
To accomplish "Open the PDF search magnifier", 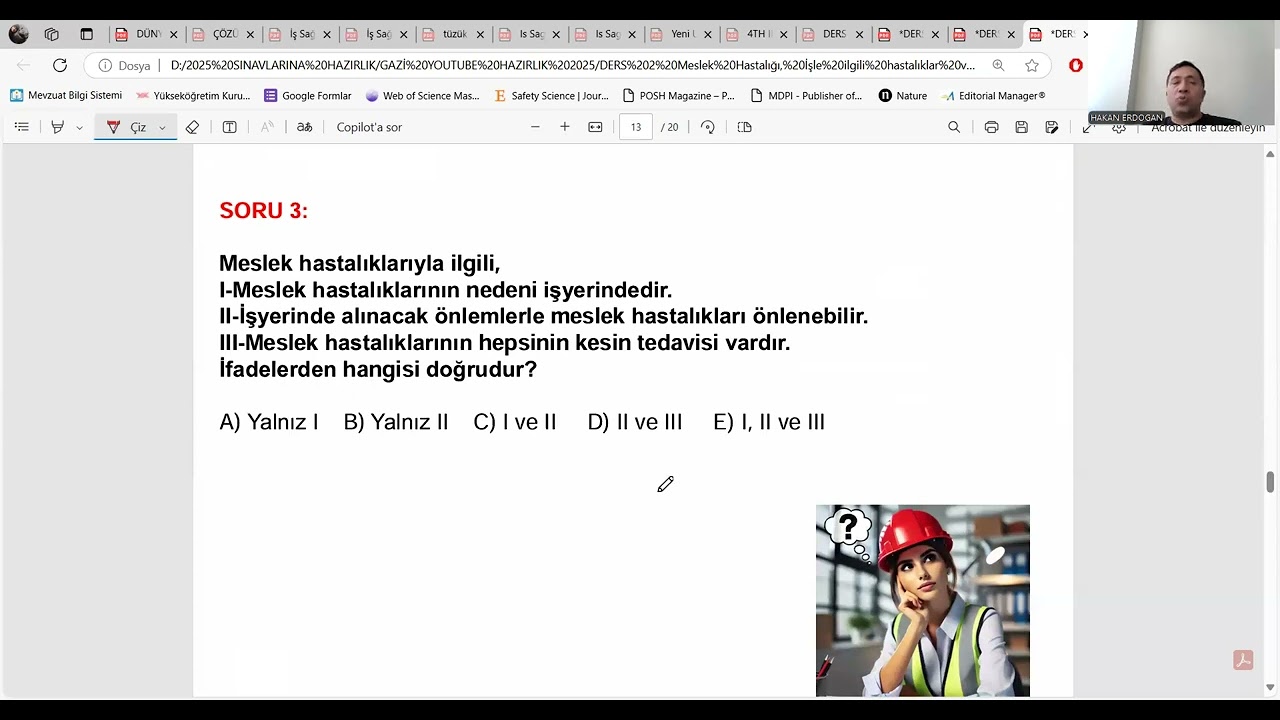I will pos(954,127).
